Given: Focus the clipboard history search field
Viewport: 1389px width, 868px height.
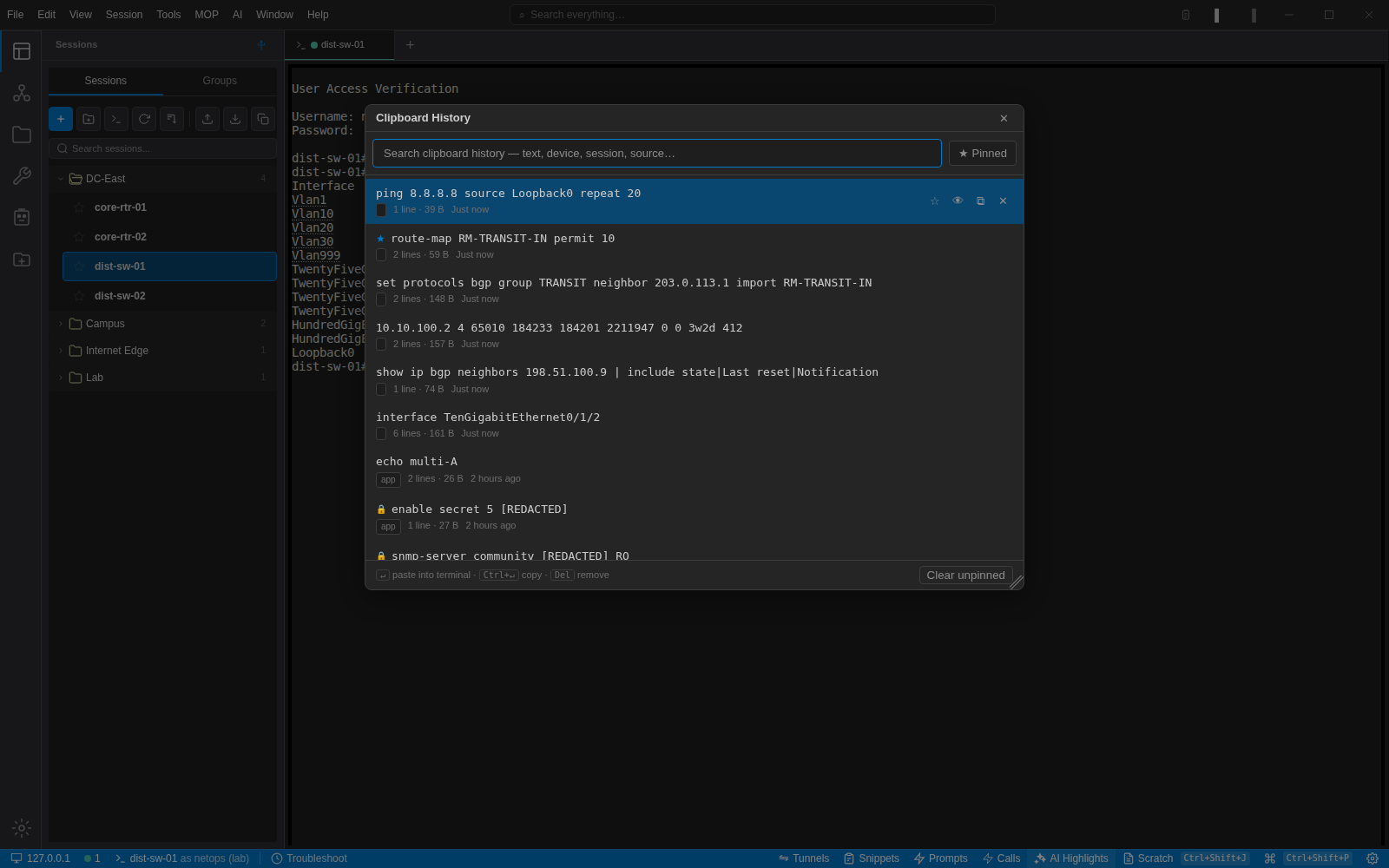Looking at the screenshot, I should click(x=657, y=154).
